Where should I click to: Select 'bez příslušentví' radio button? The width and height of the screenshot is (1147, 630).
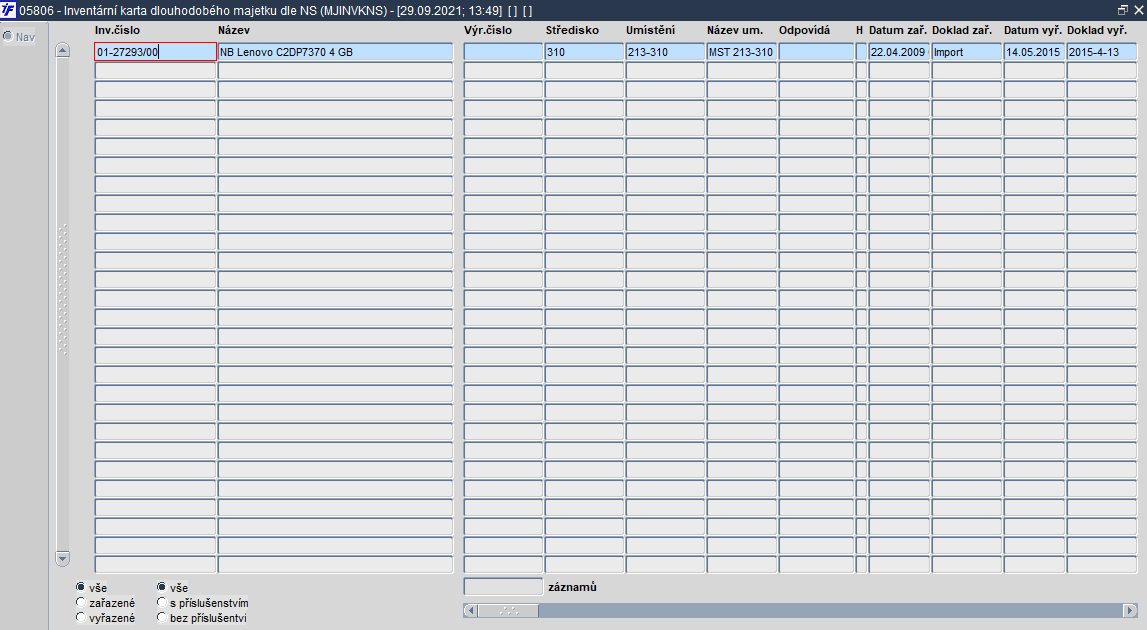coord(162,618)
